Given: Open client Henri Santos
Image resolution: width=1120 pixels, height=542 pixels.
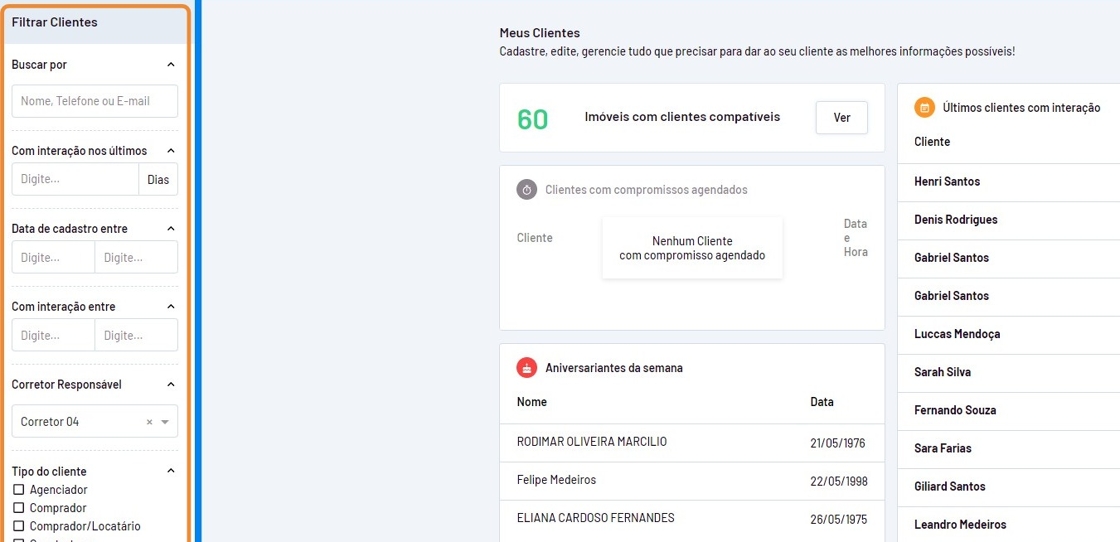Looking at the screenshot, I should coord(947,182).
